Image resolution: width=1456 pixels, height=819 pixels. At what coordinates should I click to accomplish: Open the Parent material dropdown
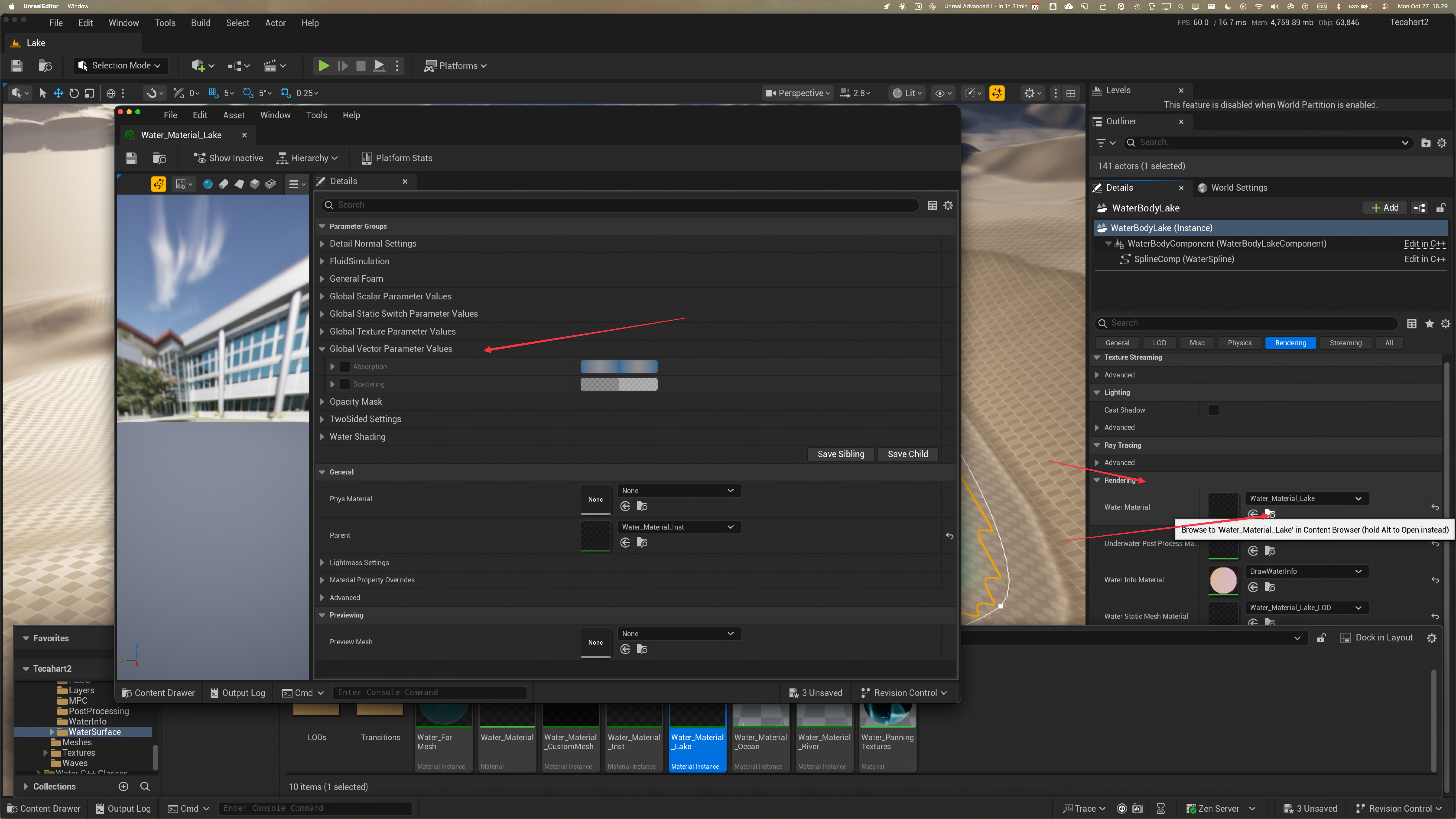pos(679,527)
